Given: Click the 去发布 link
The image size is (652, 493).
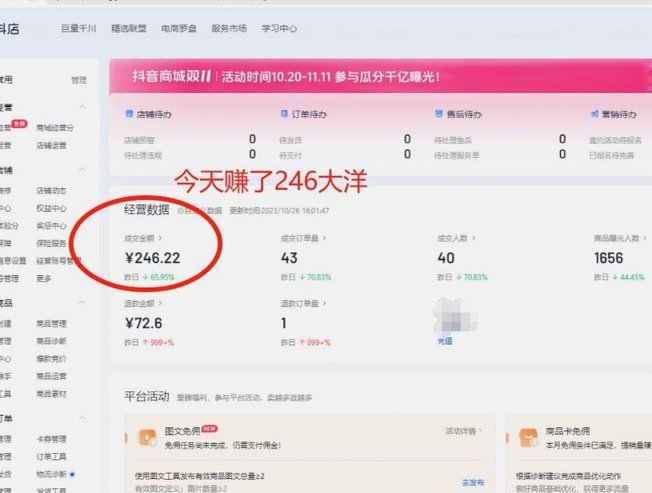Looking at the screenshot, I should pyautogui.click(x=473, y=482).
